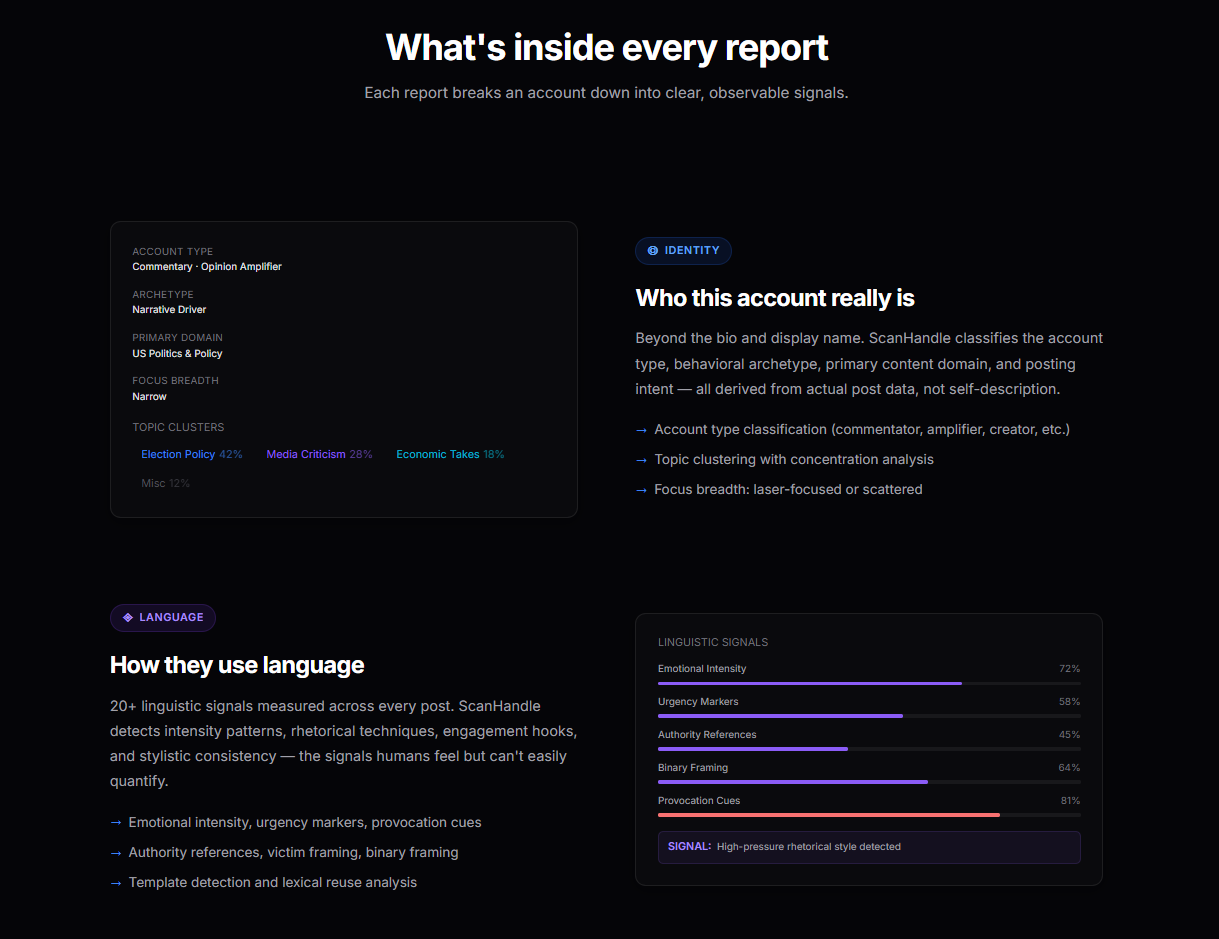Image resolution: width=1219 pixels, height=939 pixels.
Task: Click "Commentary · Opinion Amplifier" account type value
Action: pyautogui.click(x=207, y=267)
